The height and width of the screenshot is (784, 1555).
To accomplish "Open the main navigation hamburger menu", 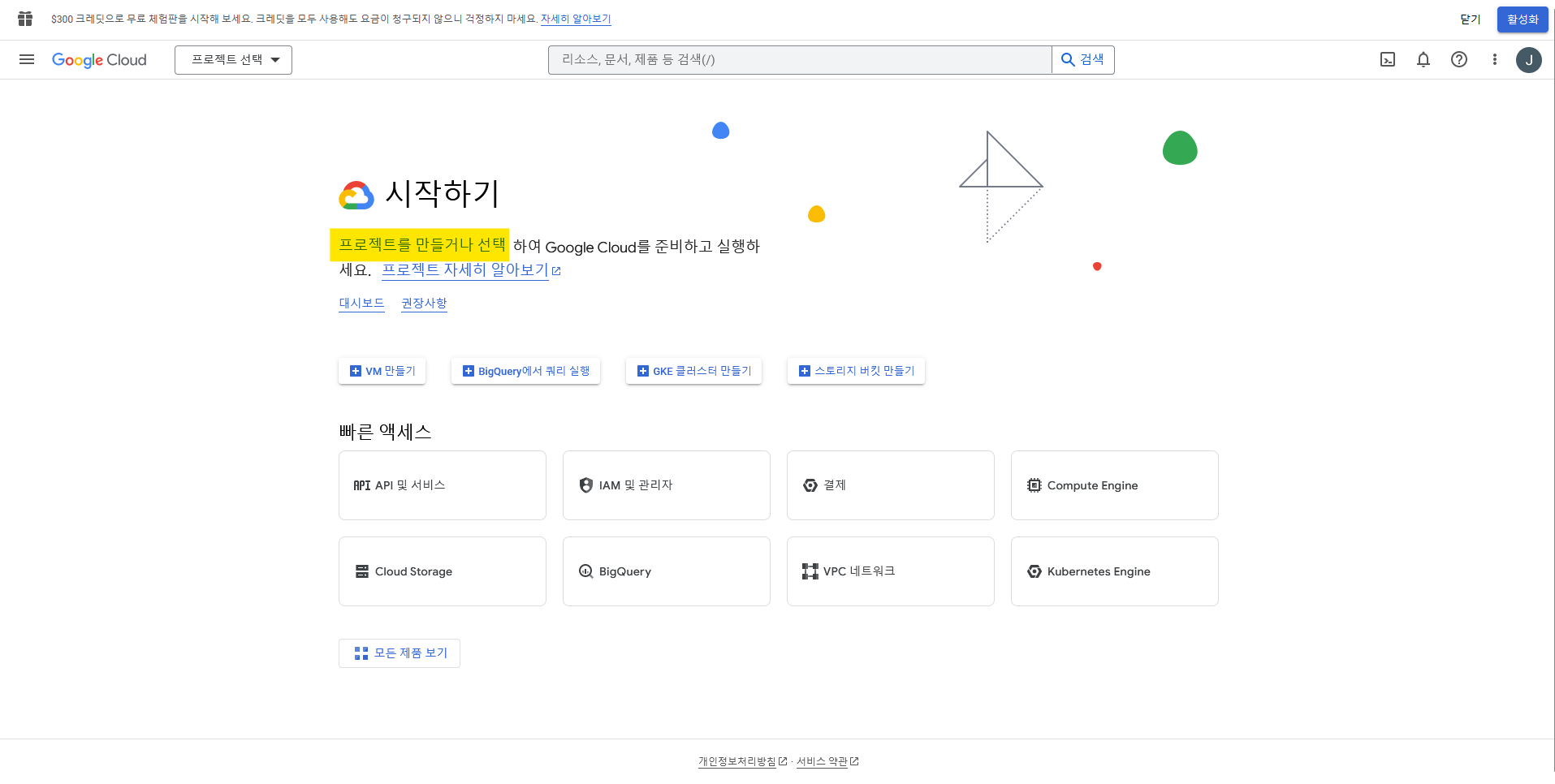I will click(x=27, y=59).
